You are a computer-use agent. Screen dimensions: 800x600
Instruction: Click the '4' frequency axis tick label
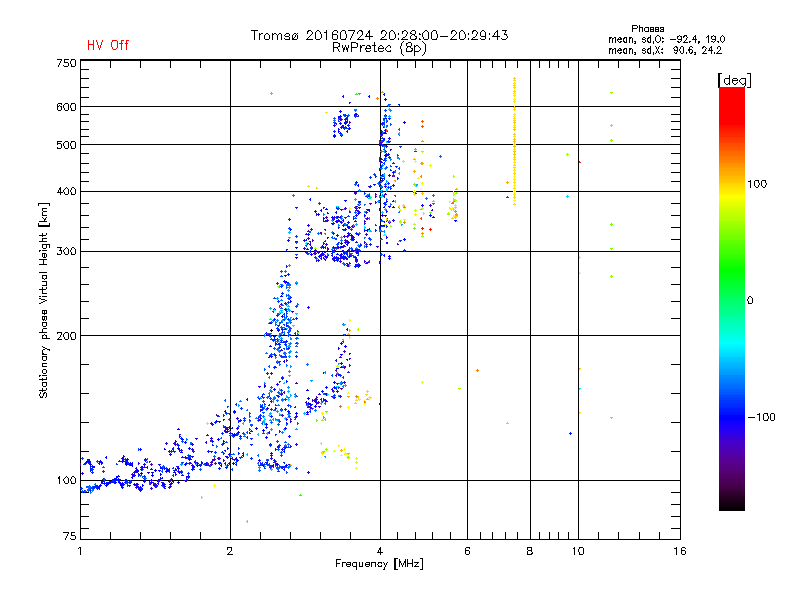click(x=380, y=551)
